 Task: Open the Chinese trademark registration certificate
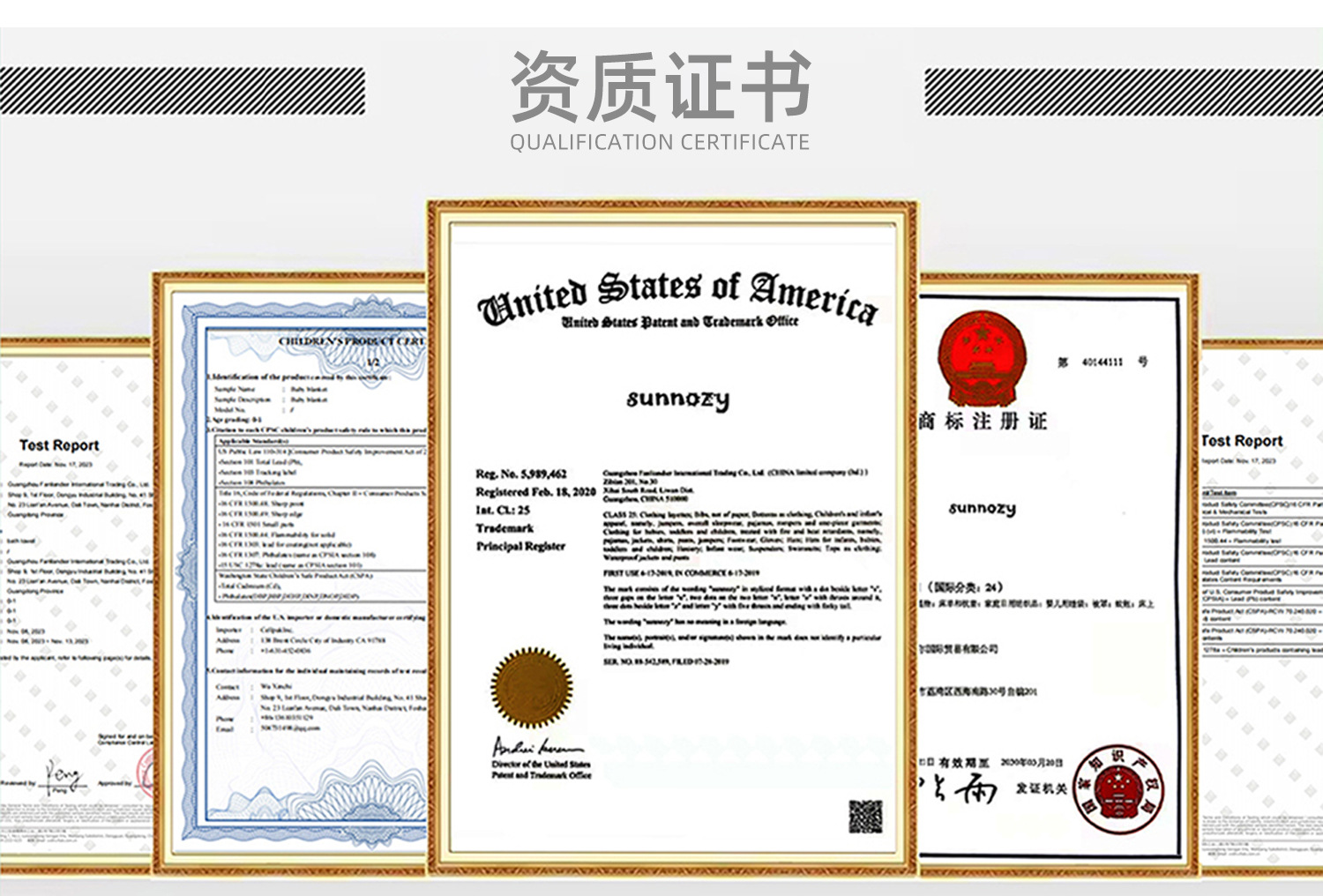pos(1058,573)
